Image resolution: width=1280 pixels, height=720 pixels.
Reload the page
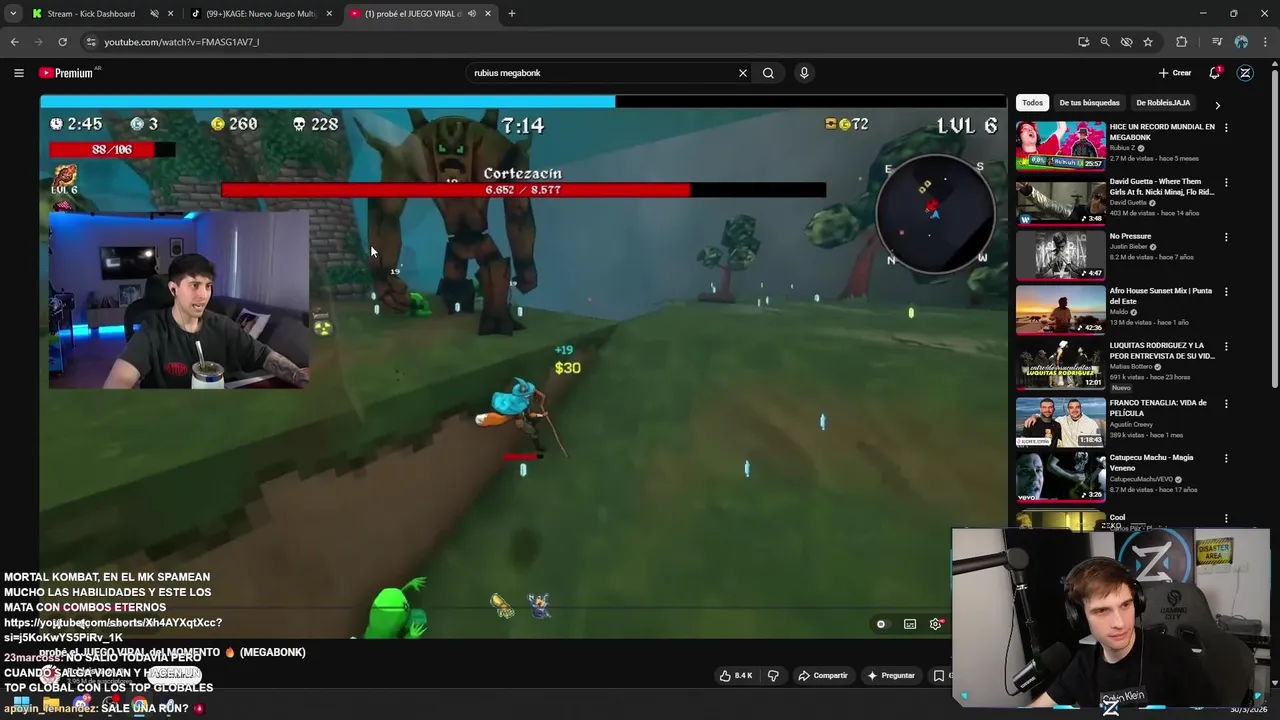(62, 42)
